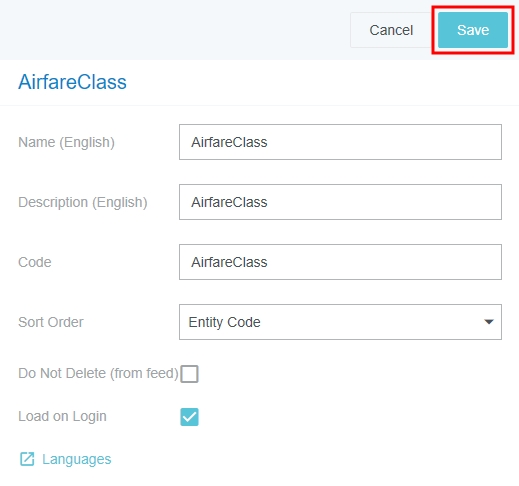Open the Languages link
The height and width of the screenshot is (486, 519).
pyautogui.click(x=76, y=459)
